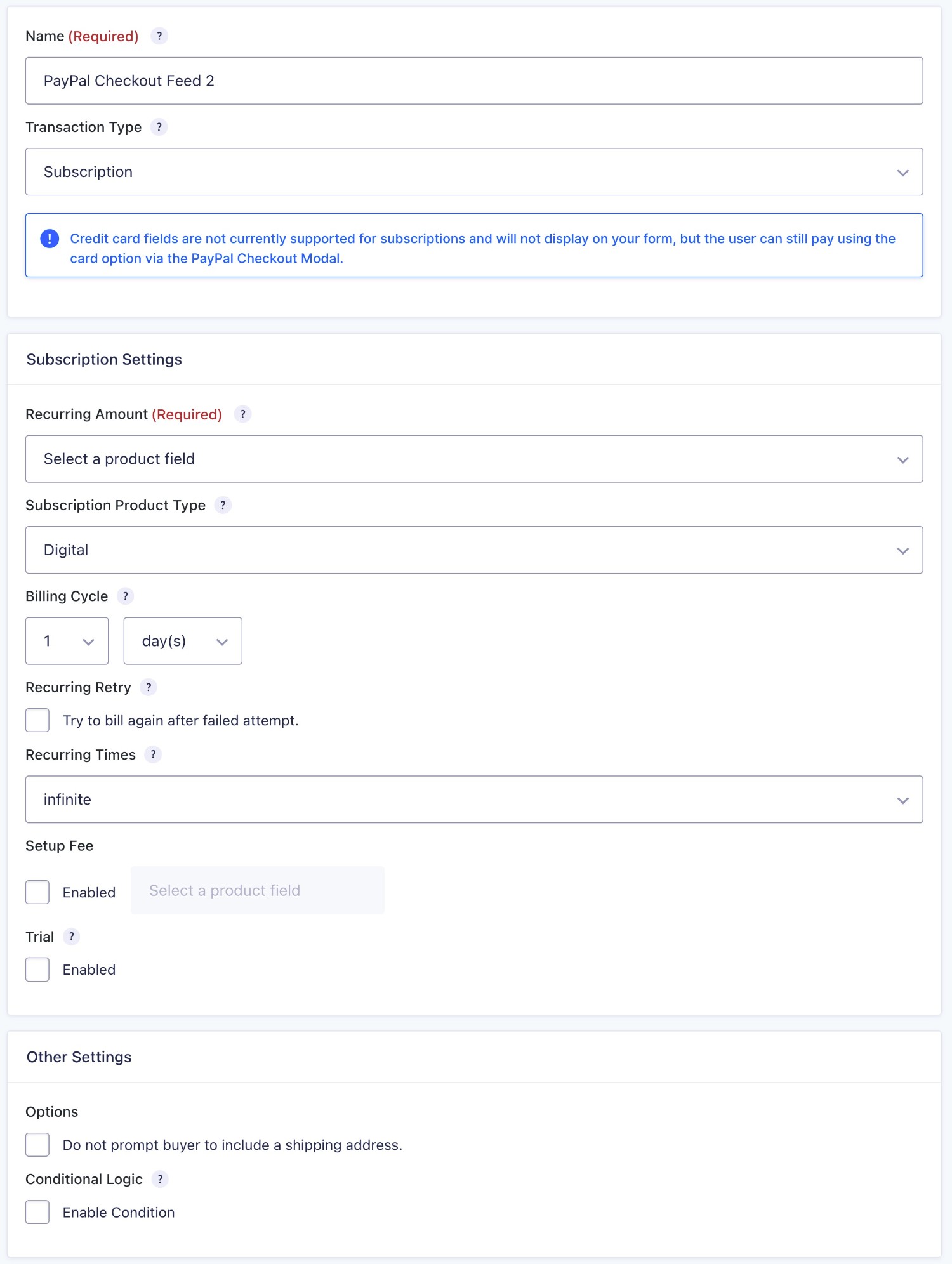Click the credit card fields notice text
The width and height of the screenshot is (952, 1264).
(482, 248)
